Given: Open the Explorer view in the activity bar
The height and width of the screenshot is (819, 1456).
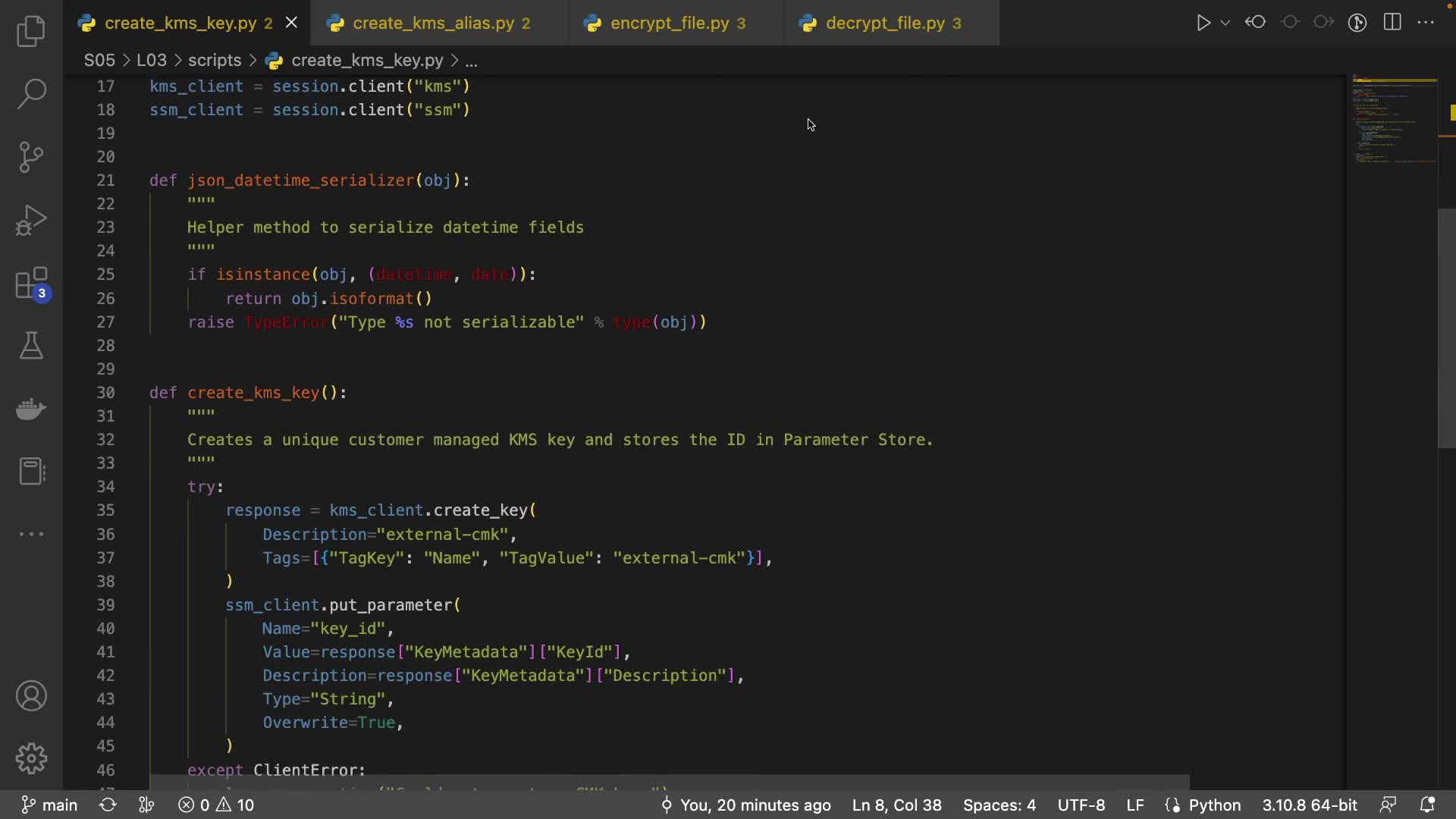Looking at the screenshot, I should pyautogui.click(x=31, y=31).
